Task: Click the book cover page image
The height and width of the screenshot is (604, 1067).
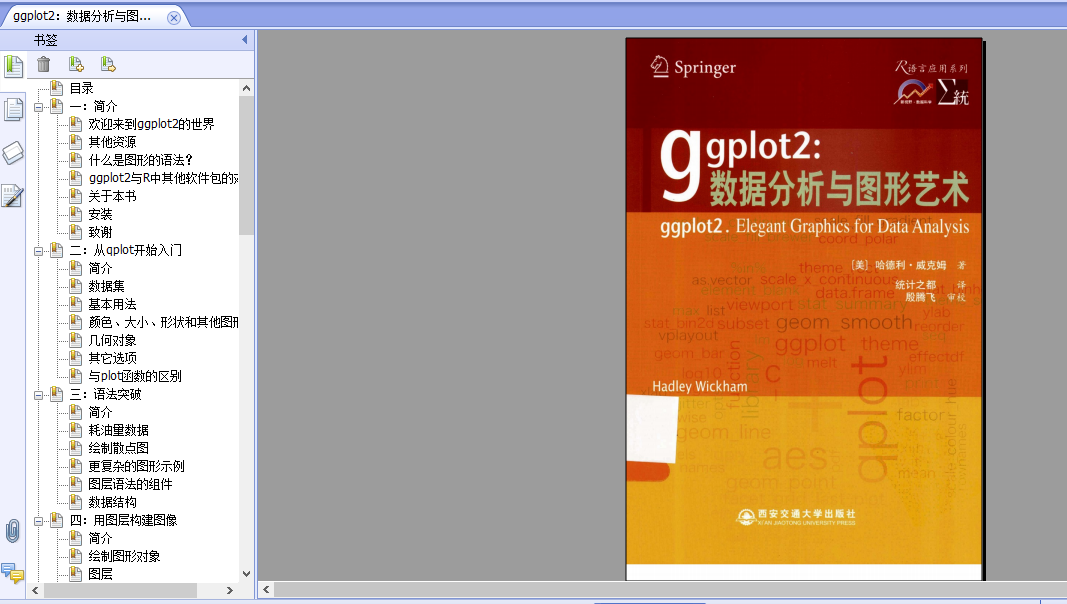Action: (x=804, y=309)
